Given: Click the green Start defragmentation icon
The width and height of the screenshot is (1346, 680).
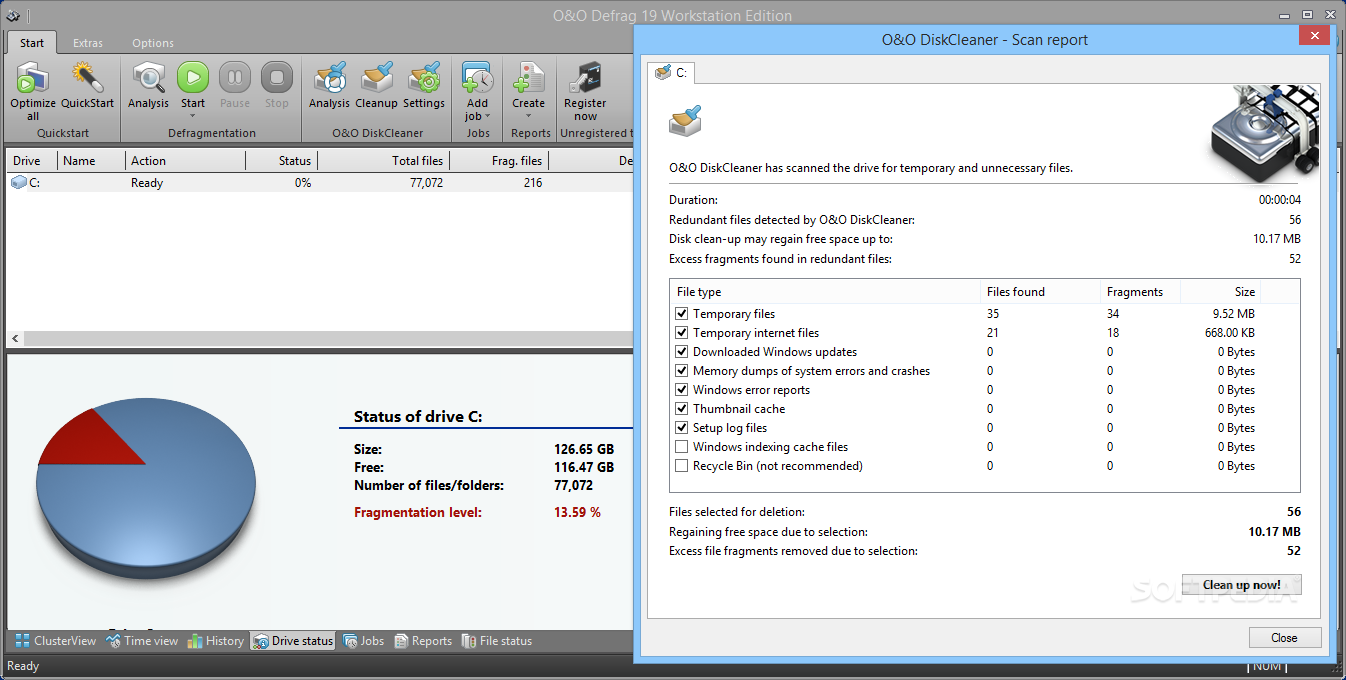Looking at the screenshot, I should 193,78.
